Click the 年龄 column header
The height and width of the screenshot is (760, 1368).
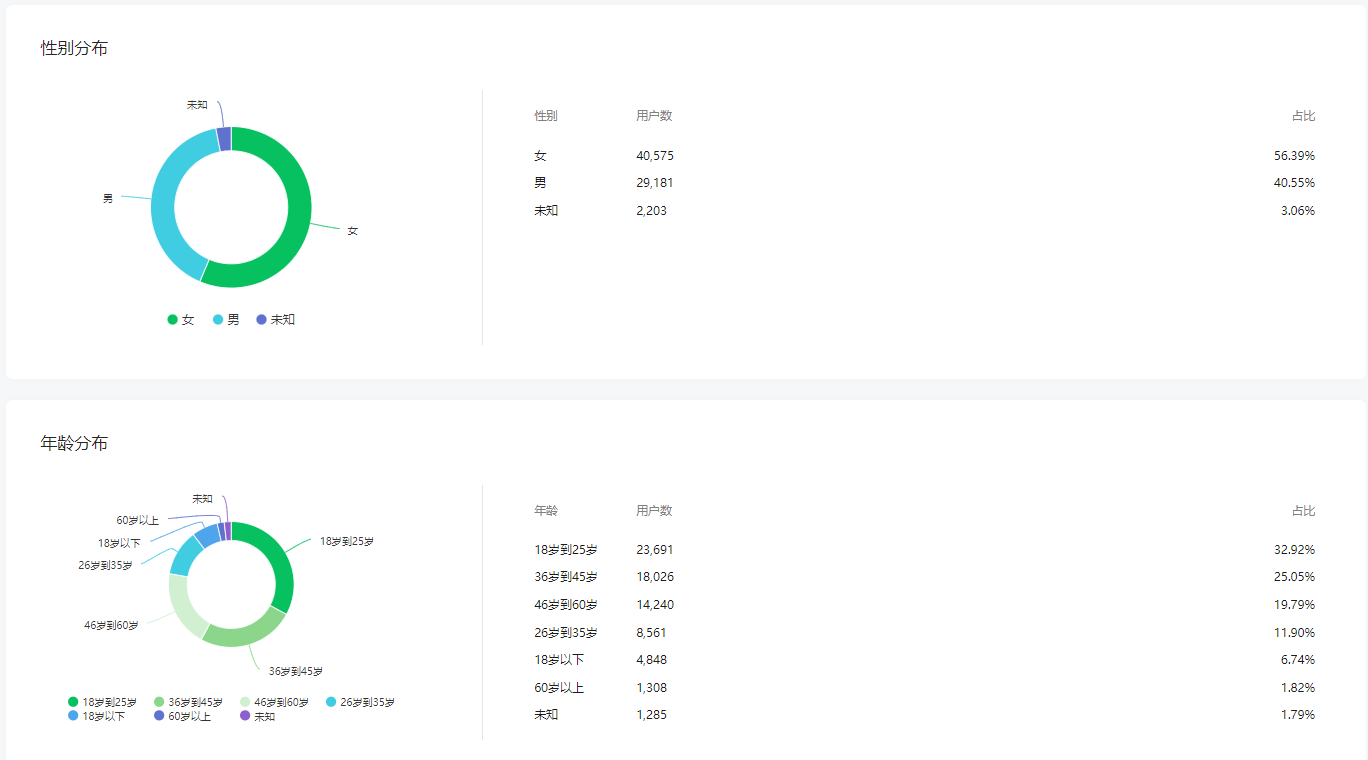(x=546, y=511)
